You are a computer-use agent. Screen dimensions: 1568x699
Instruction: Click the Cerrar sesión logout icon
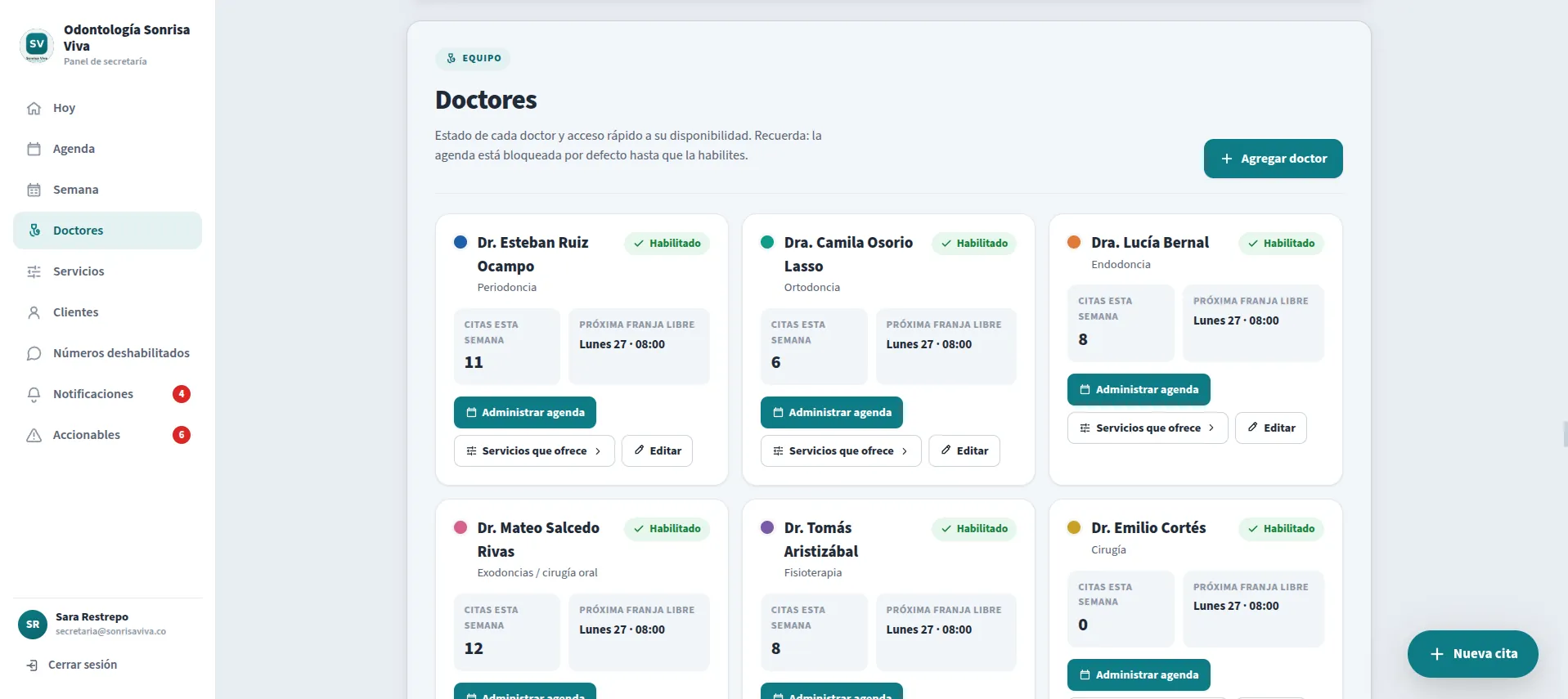32,665
